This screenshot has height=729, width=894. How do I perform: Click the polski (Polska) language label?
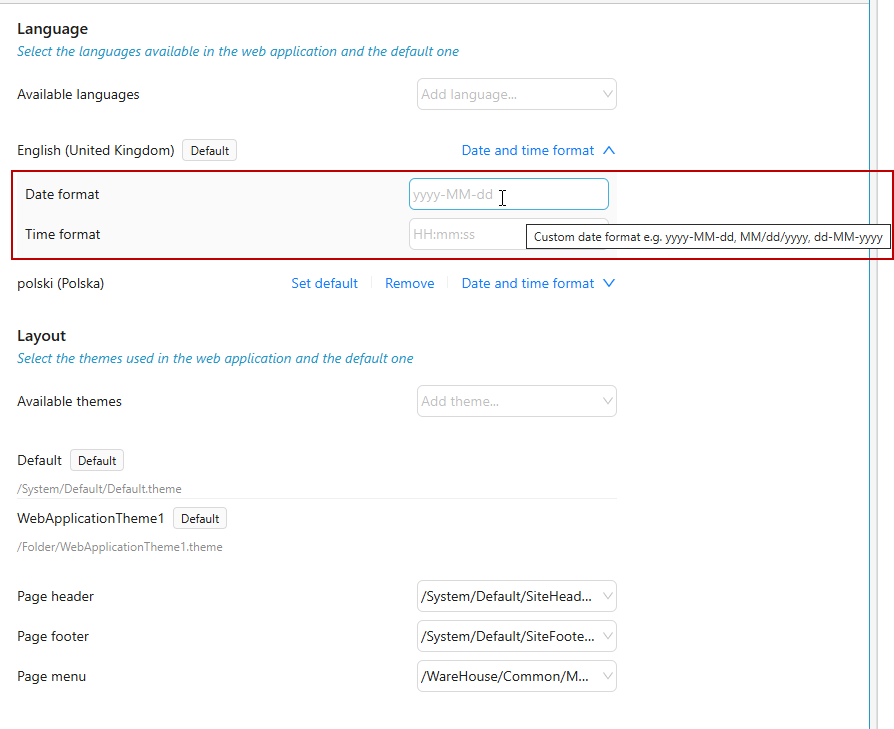point(60,283)
